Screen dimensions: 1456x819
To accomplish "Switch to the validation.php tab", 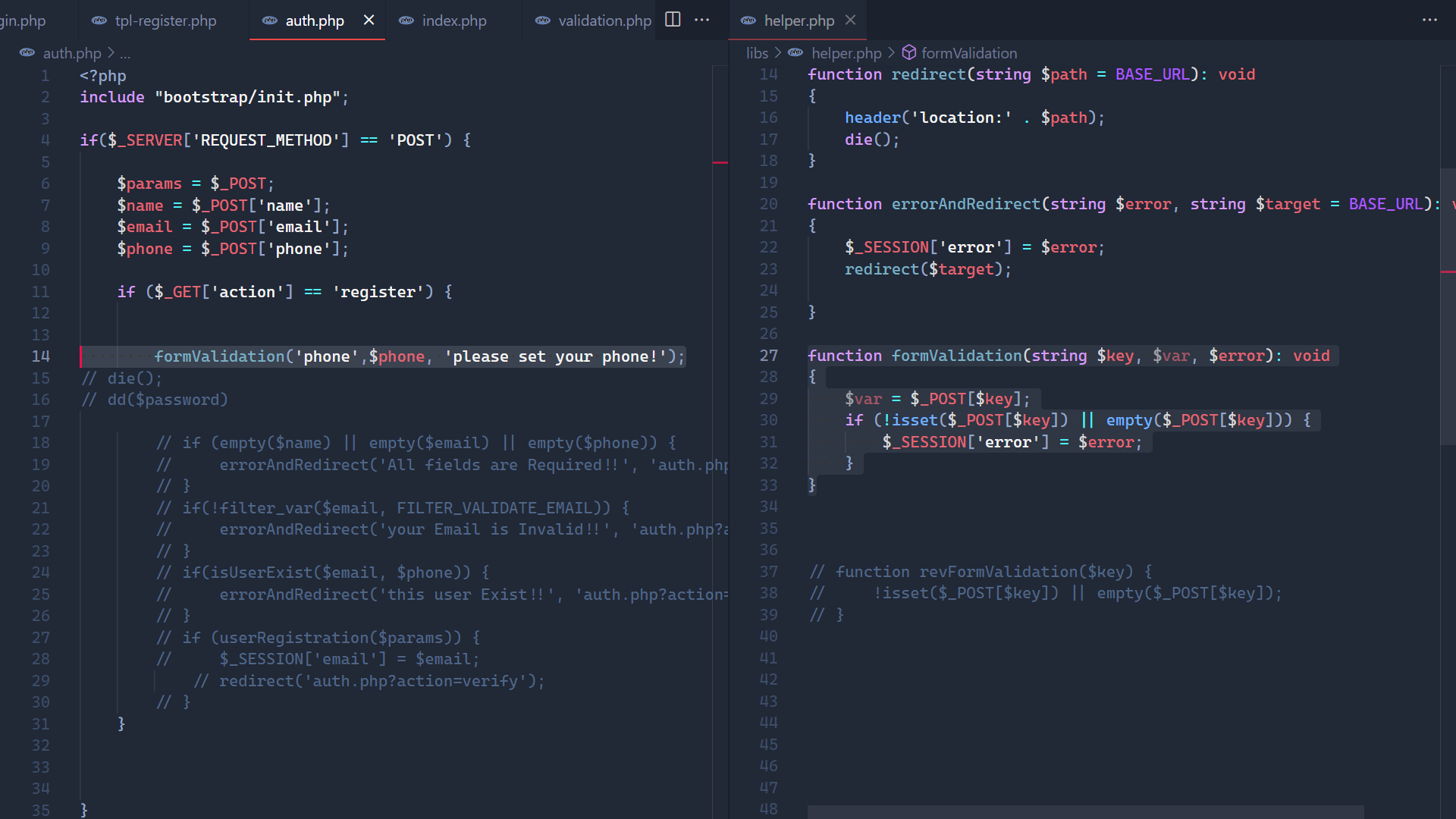I will click(594, 20).
